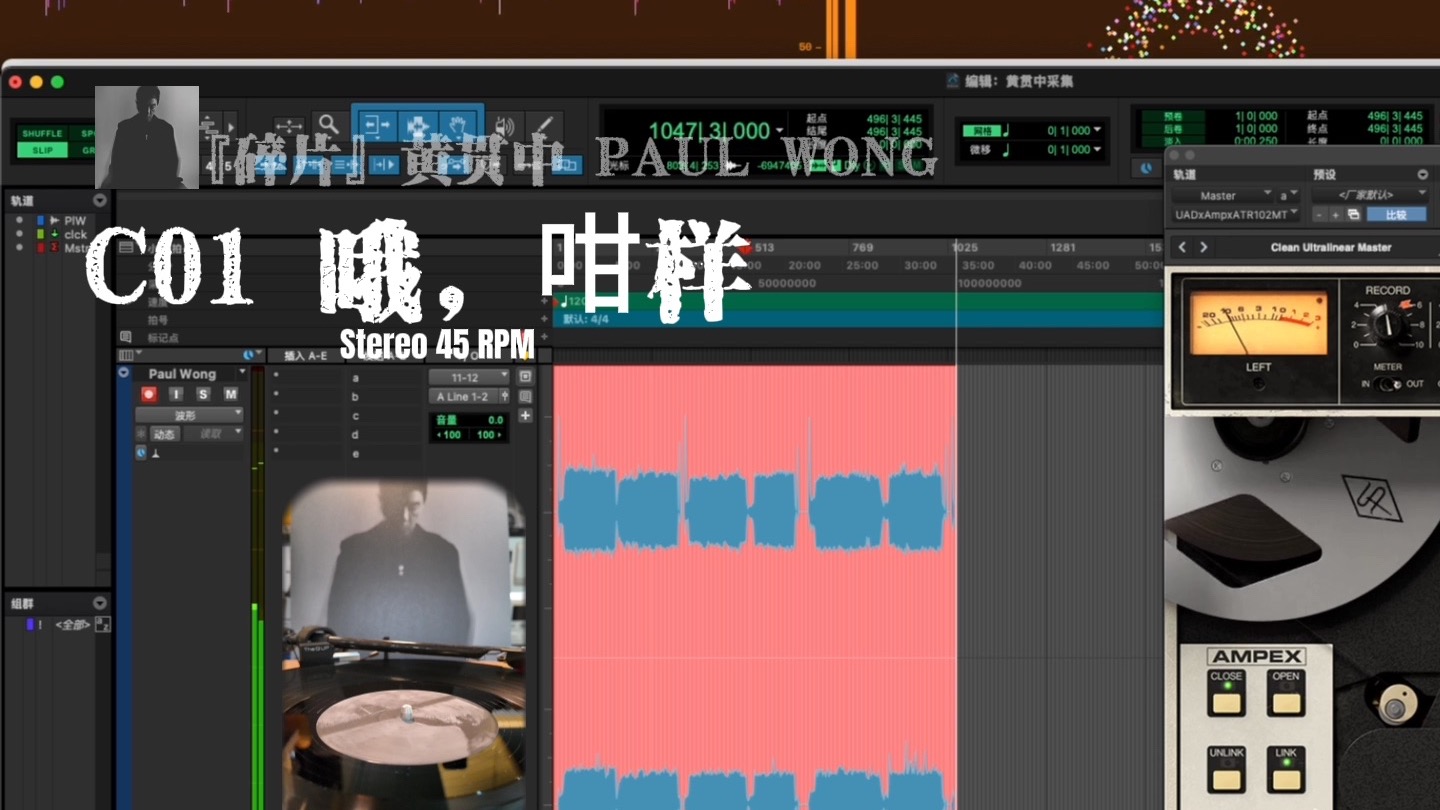This screenshot has height=810, width=1440.
Task: Select the Grabber hand tool
Action: pyautogui.click(x=458, y=126)
